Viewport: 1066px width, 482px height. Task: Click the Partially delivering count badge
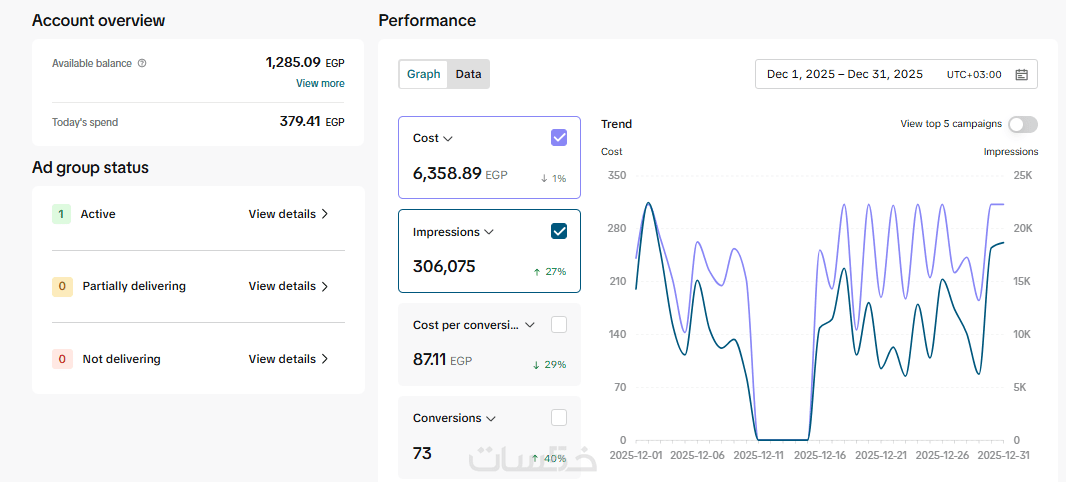[x=62, y=286]
